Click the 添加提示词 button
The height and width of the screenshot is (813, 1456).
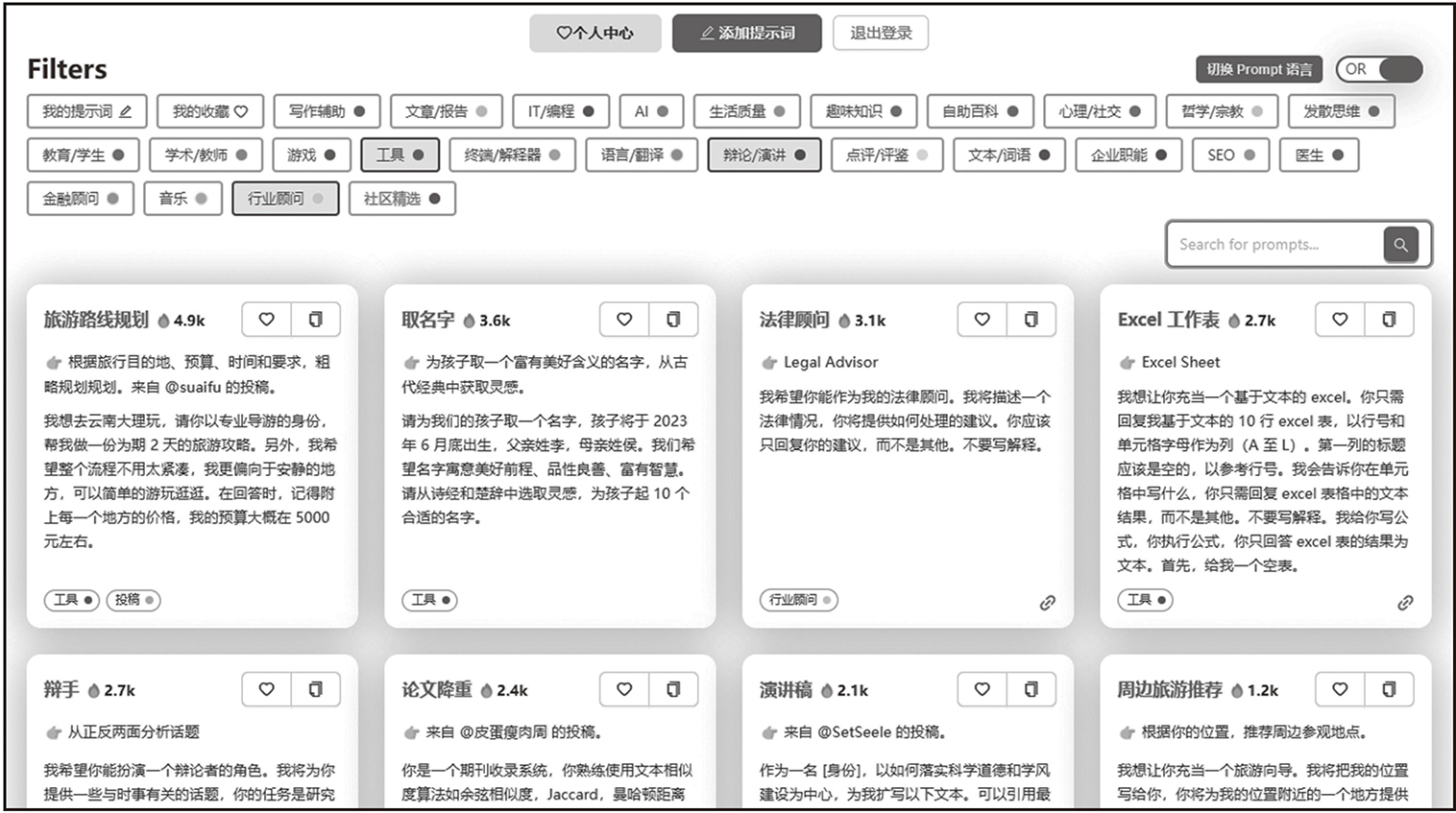[746, 34]
